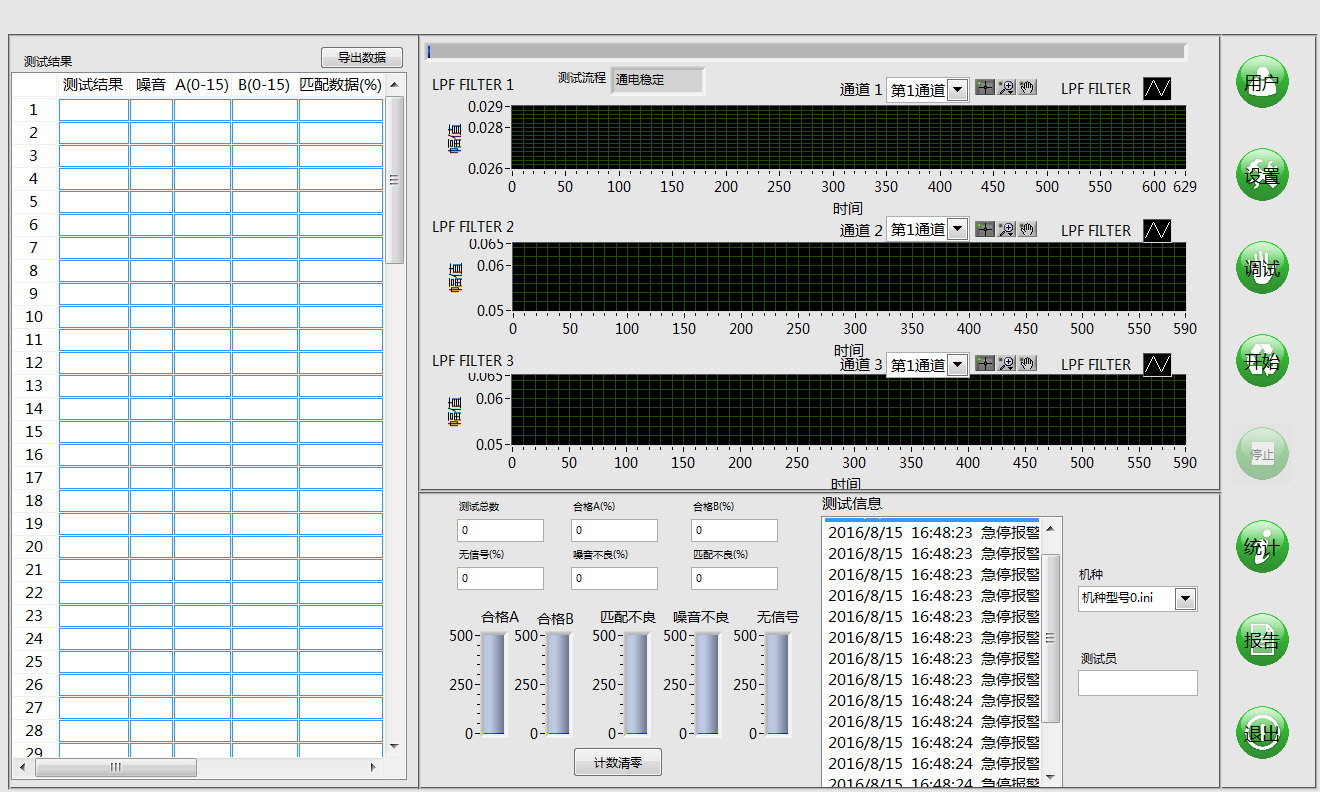The image size is (1320, 792).
Task: Open the 用户 (User) panel
Action: 1262,82
